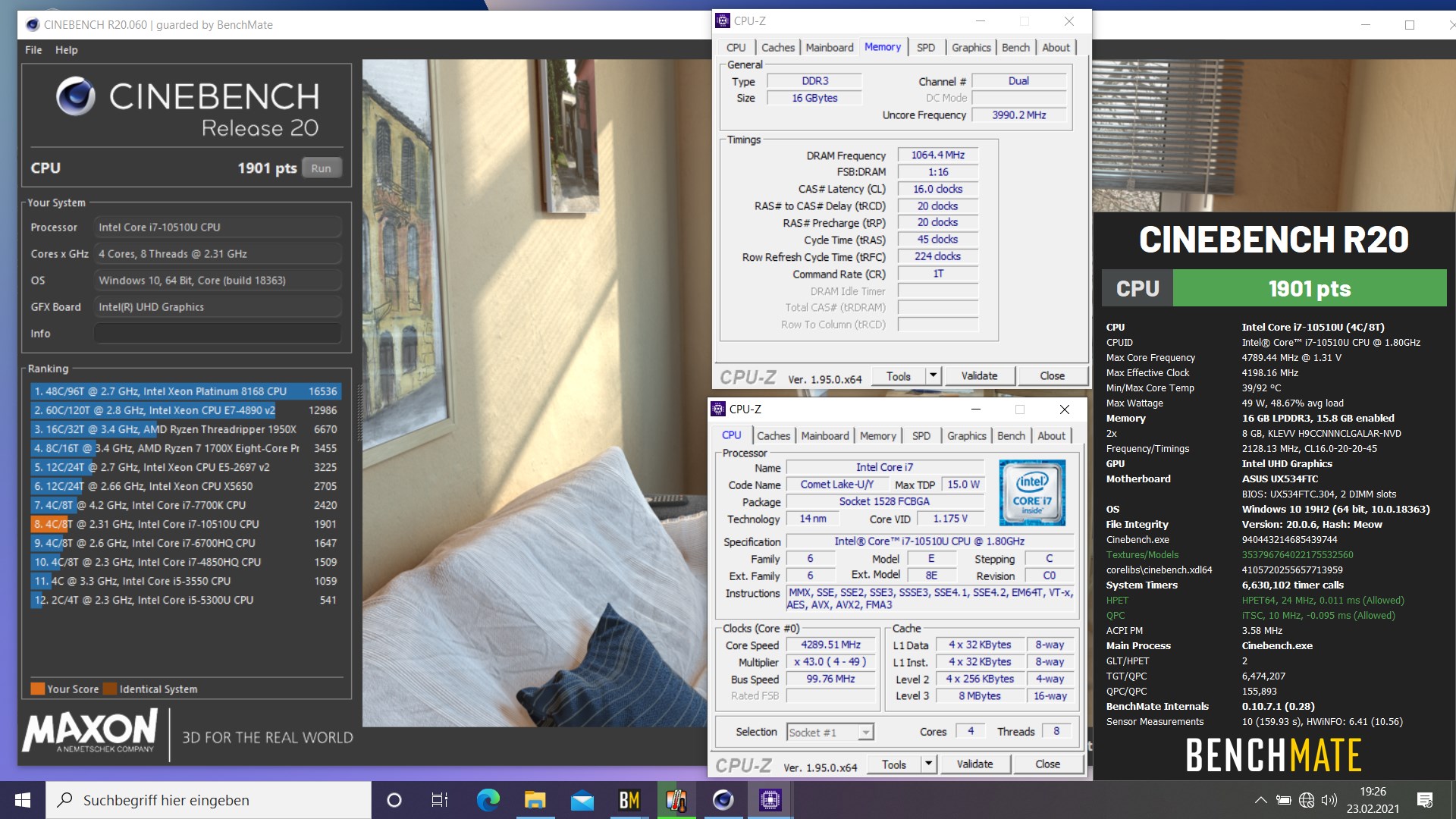This screenshot has height=819, width=1456.
Task: Click Close button in bottom CPU-Z
Action: coord(1047,764)
